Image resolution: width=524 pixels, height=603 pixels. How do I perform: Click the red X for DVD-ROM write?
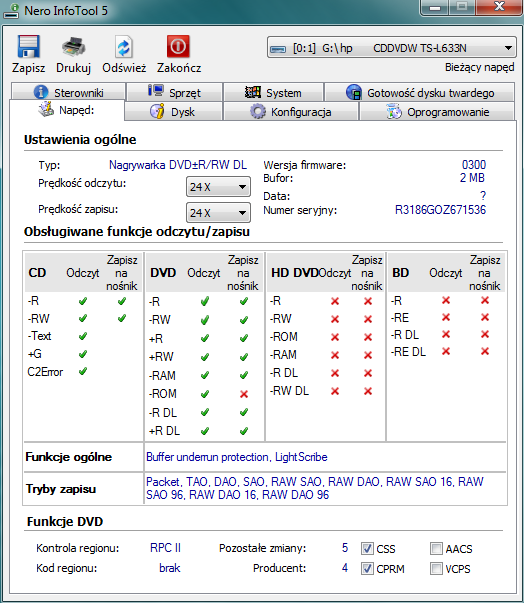coord(244,394)
